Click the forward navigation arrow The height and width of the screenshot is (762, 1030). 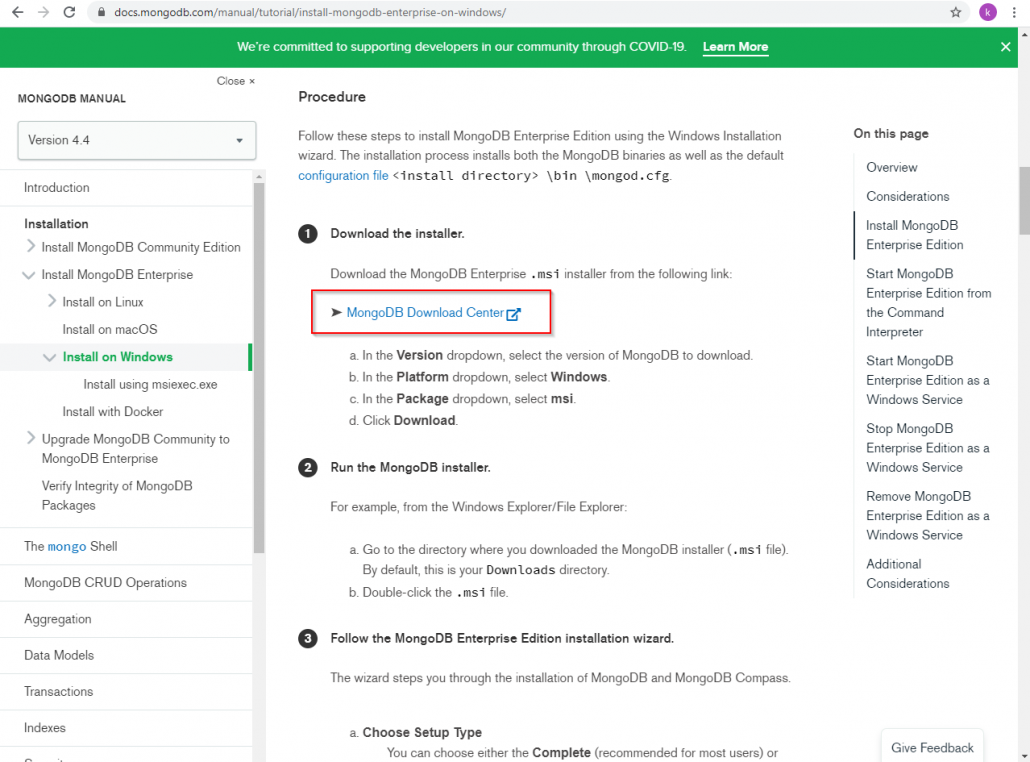(43, 14)
